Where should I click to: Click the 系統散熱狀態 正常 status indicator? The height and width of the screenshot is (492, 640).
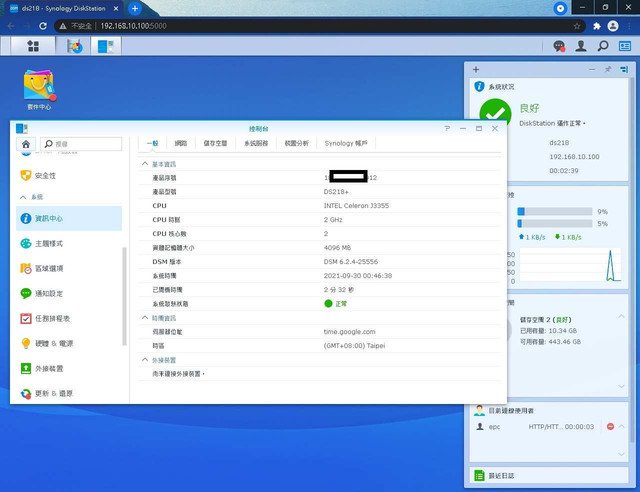(336, 304)
